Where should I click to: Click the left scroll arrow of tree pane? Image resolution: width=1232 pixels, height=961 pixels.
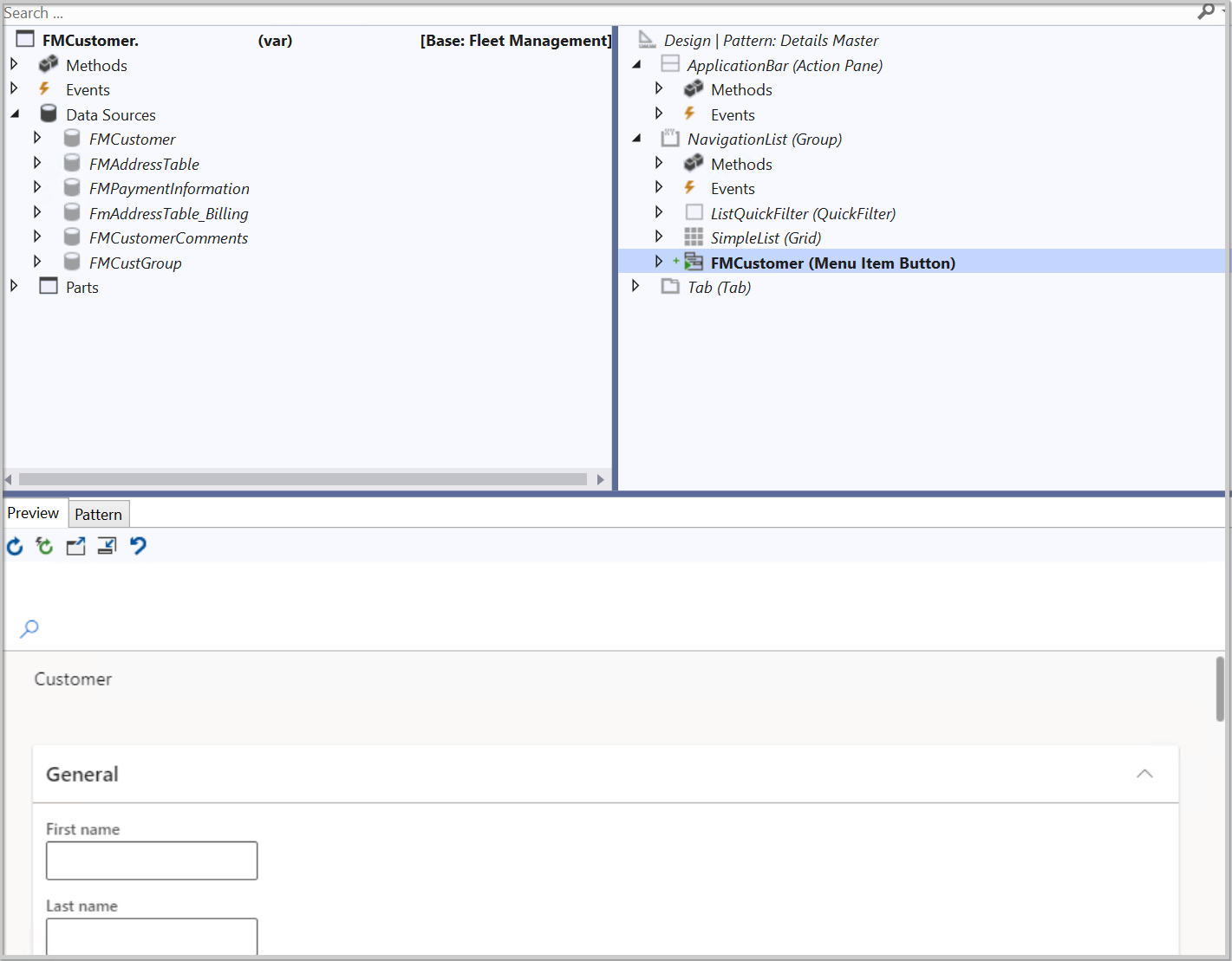click(x=9, y=479)
